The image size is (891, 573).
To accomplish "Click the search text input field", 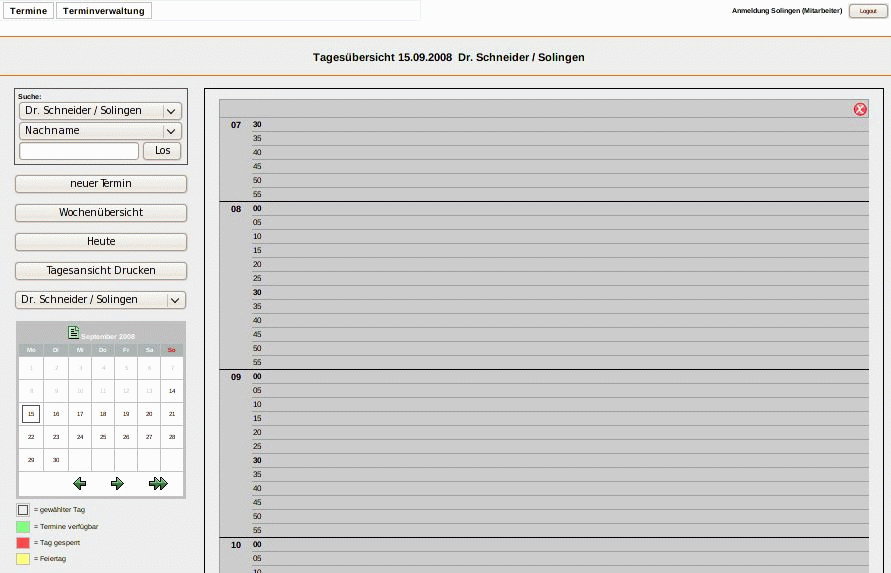I will coord(79,151).
